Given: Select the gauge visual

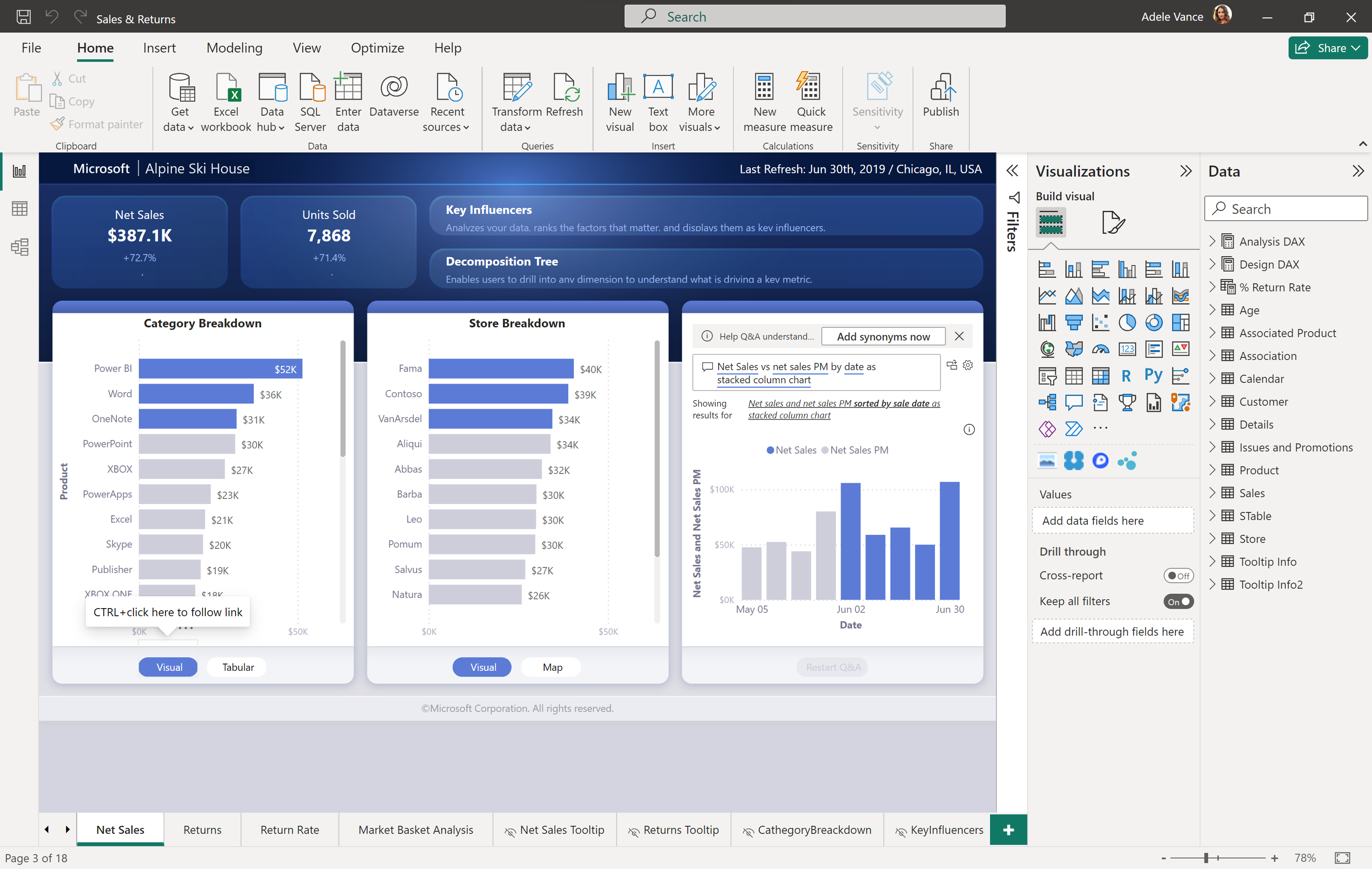Looking at the screenshot, I should coord(1101,349).
